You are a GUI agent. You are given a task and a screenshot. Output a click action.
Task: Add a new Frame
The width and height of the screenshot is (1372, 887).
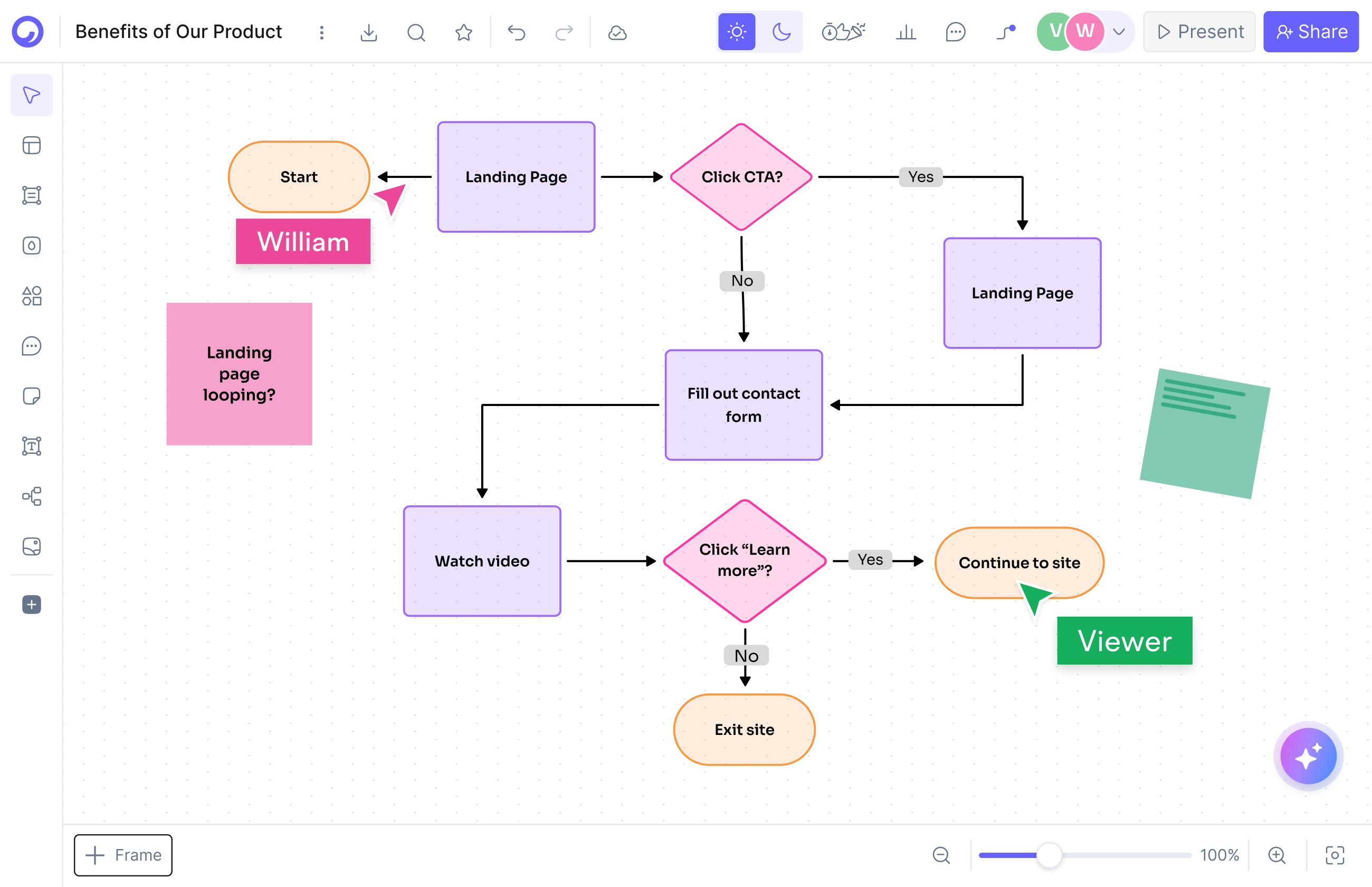[x=123, y=855]
